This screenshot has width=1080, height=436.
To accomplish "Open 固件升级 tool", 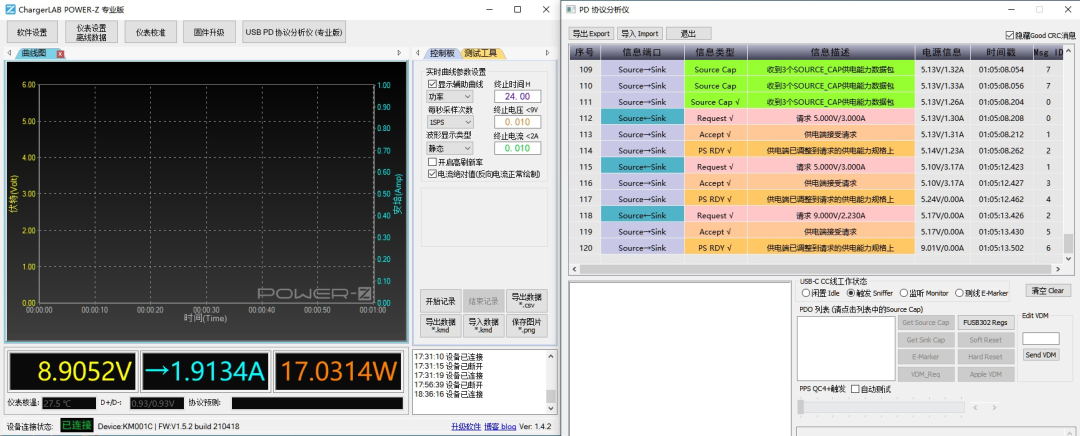I will tap(209, 32).
